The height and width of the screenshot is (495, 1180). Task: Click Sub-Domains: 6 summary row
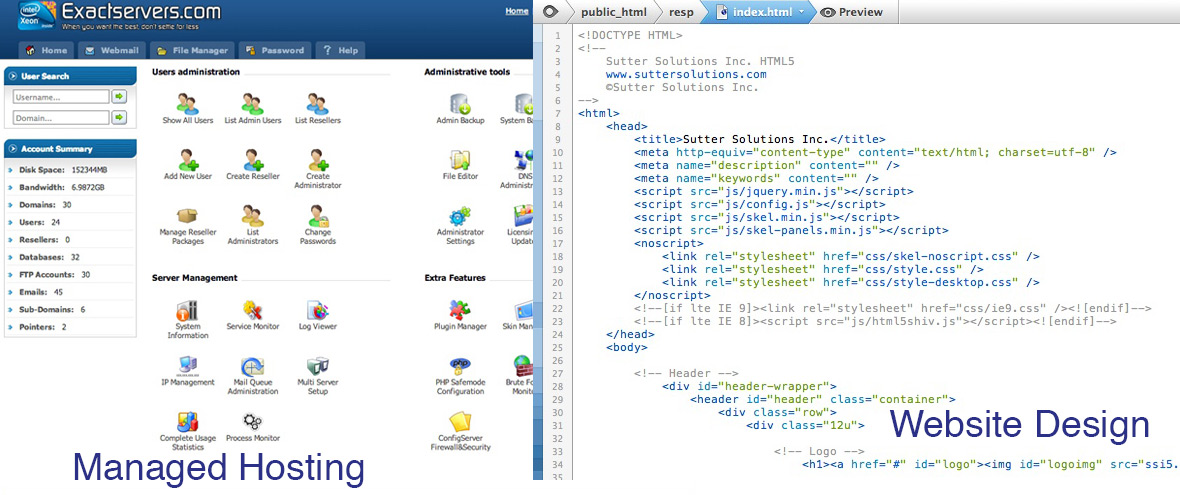click(x=70, y=309)
